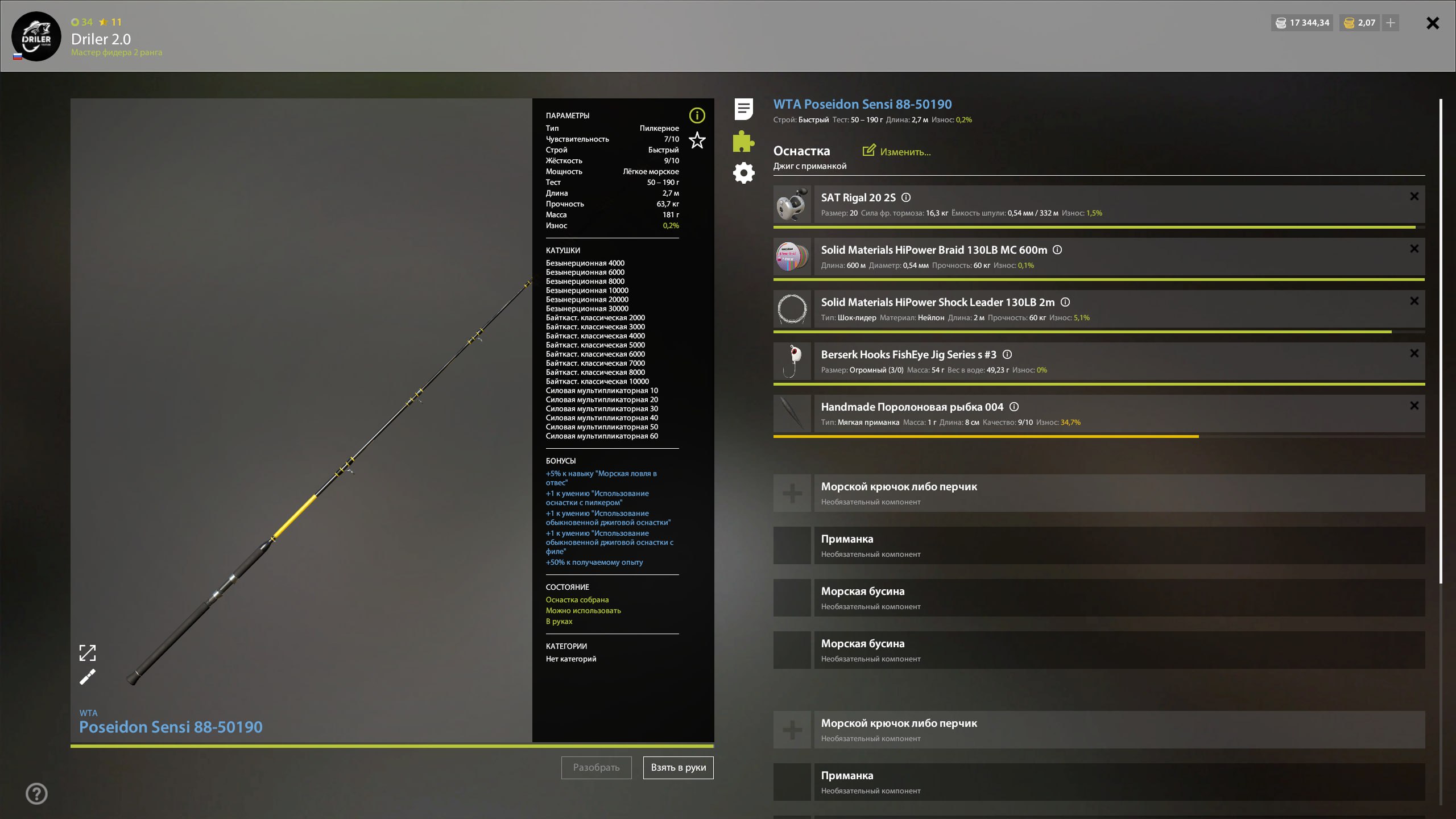Viewport: 1456px width, 819px height.
Task: Select the HiPower Braid line spool thumbnail
Action: coord(792,257)
